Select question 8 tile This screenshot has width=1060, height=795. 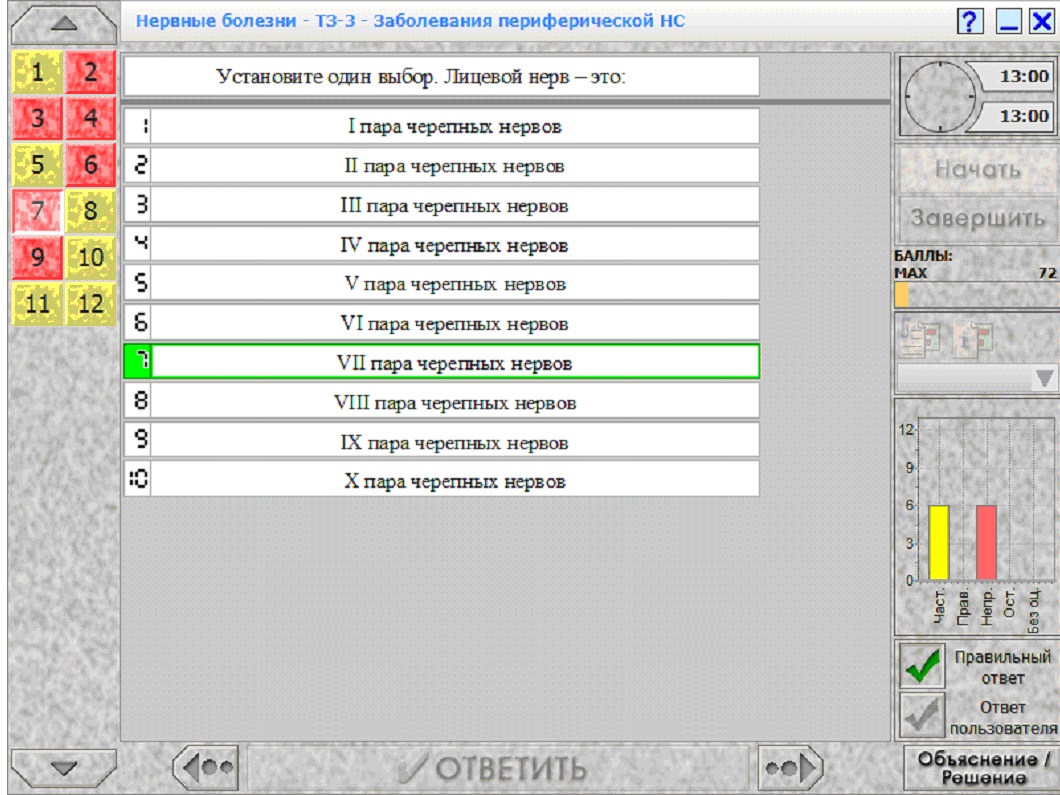[x=91, y=211]
